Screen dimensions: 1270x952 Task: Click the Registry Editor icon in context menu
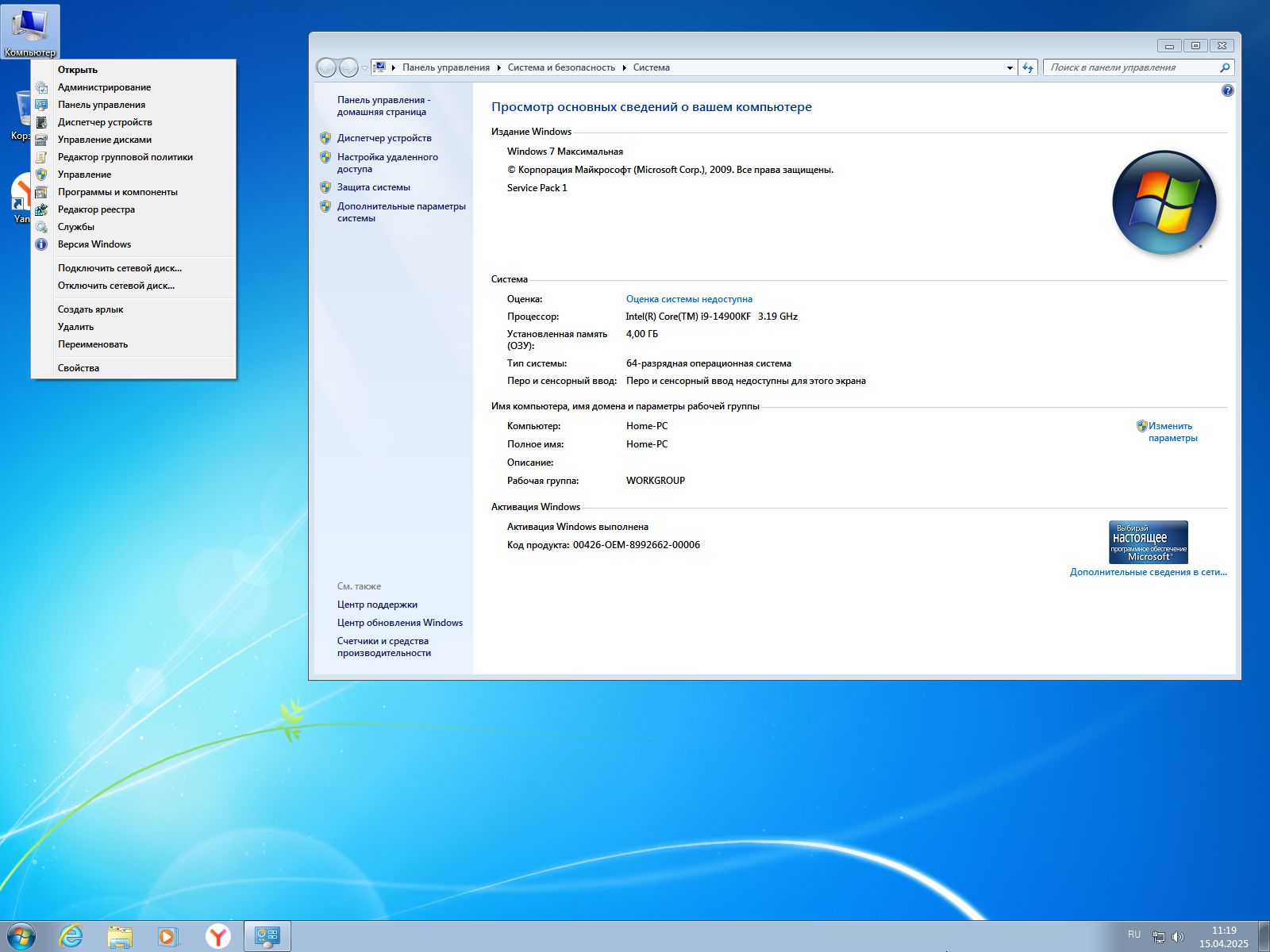click(41, 209)
